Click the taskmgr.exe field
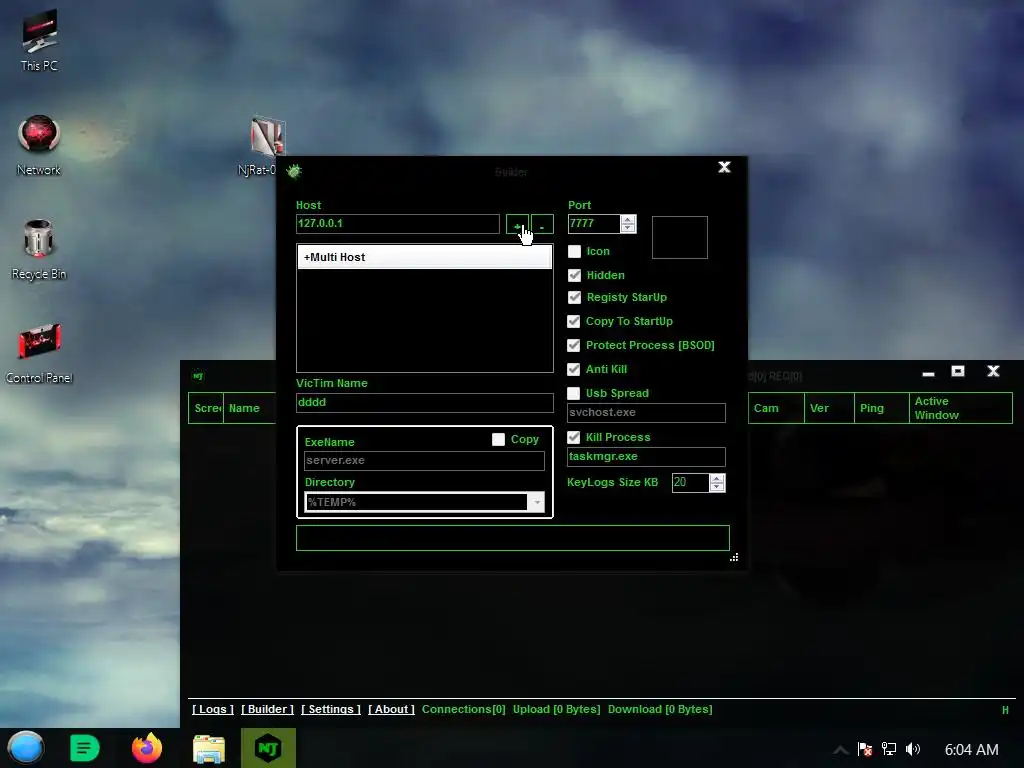 (x=647, y=456)
